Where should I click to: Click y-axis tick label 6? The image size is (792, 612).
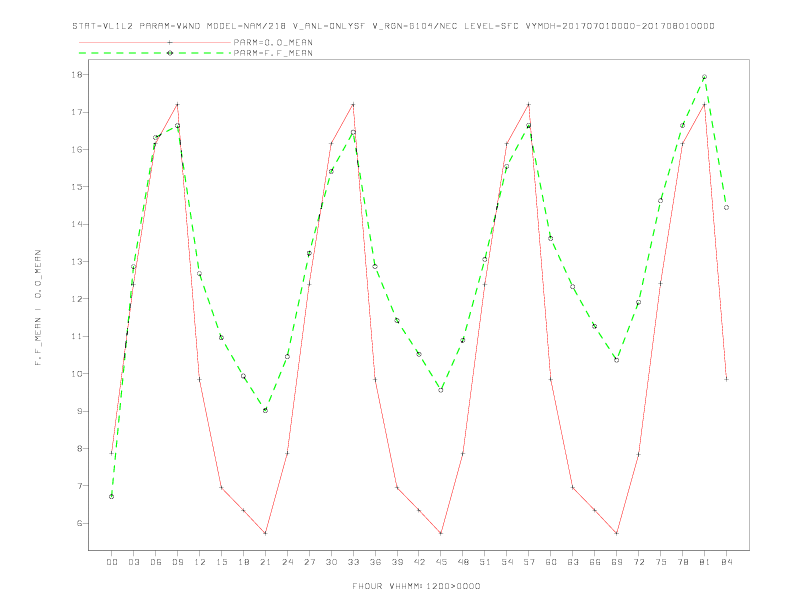coord(79,523)
